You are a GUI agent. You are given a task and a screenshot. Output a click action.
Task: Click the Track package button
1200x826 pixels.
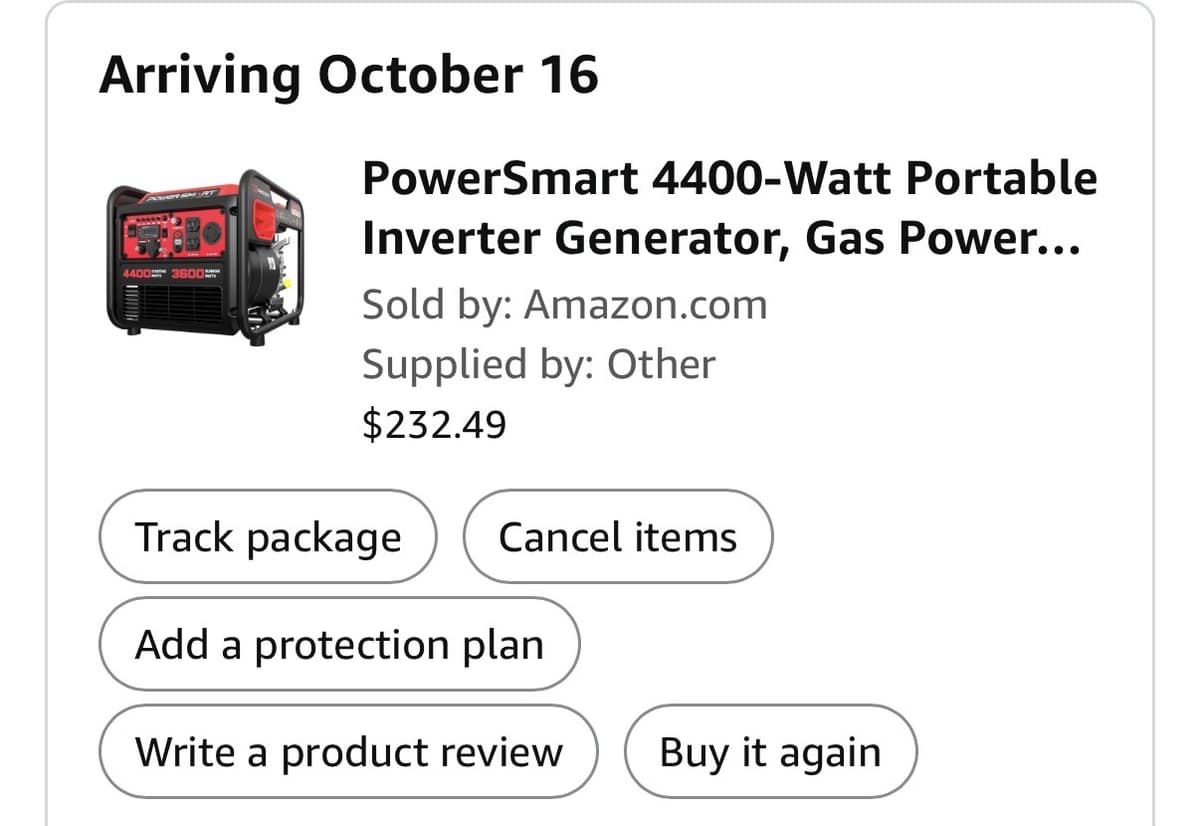pos(267,537)
